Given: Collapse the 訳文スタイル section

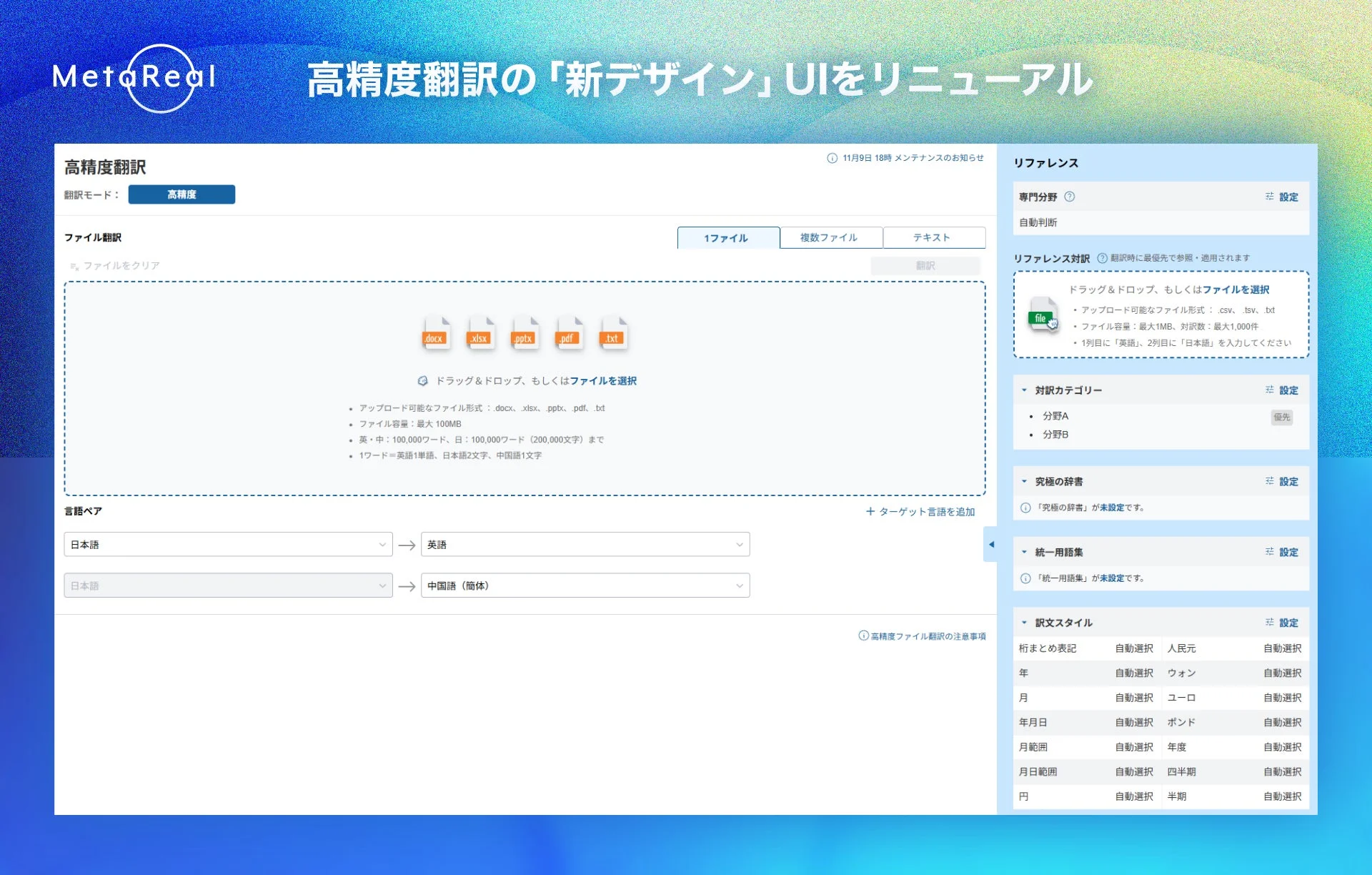Looking at the screenshot, I should 1023,623.
